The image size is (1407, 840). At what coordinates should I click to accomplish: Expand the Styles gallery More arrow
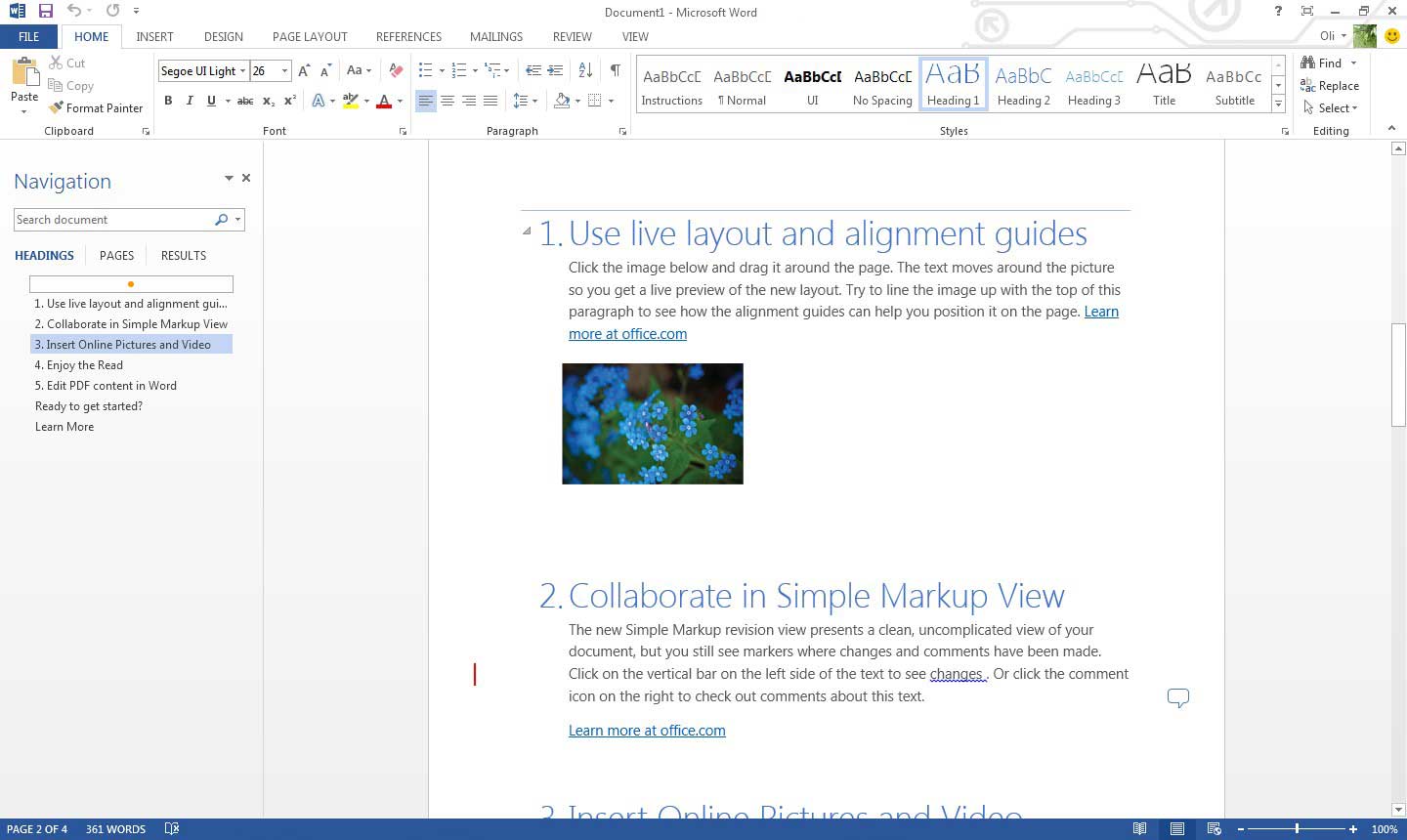pyautogui.click(x=1278, y=104)
